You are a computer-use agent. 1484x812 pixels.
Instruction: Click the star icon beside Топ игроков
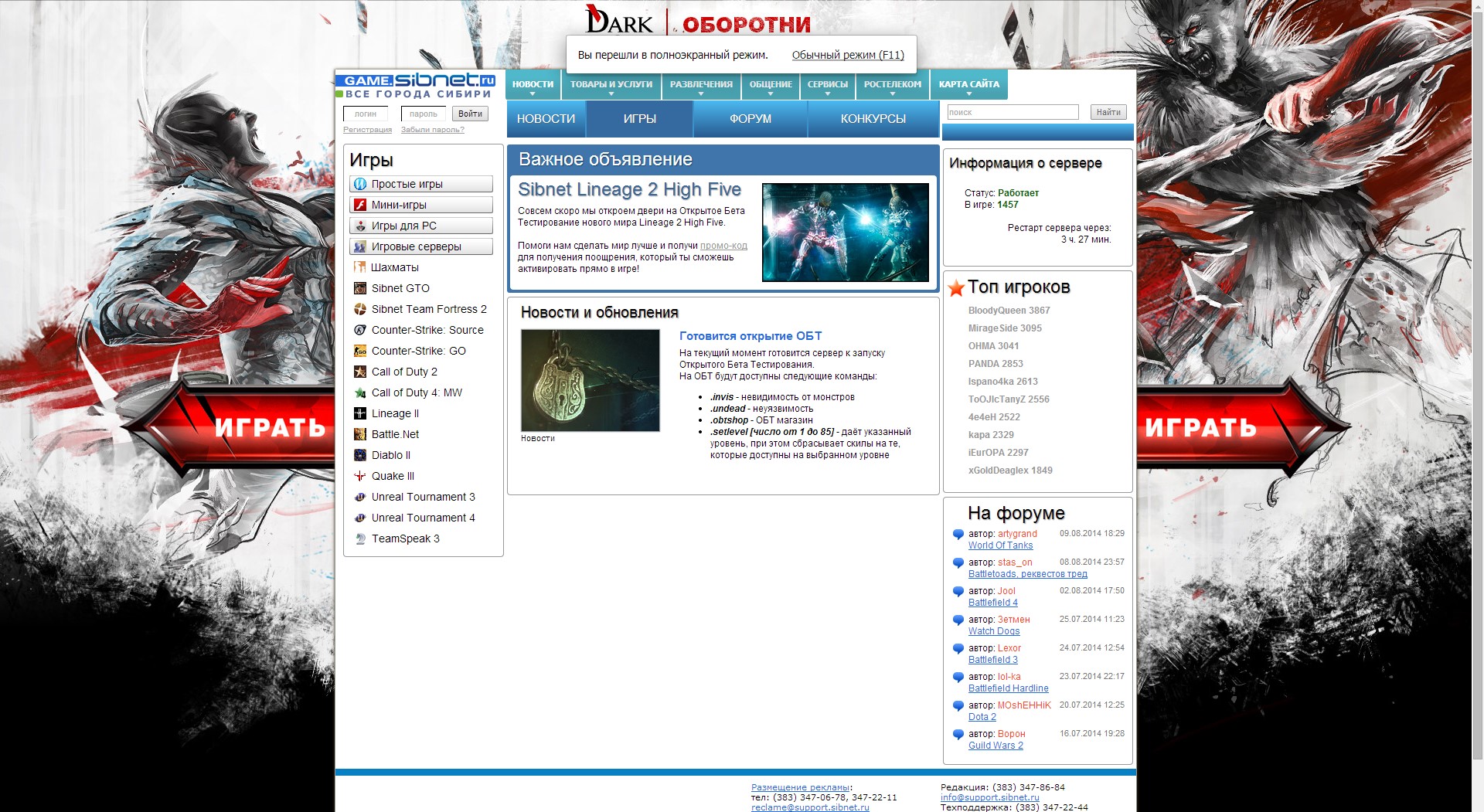click(x=956, y=288)
